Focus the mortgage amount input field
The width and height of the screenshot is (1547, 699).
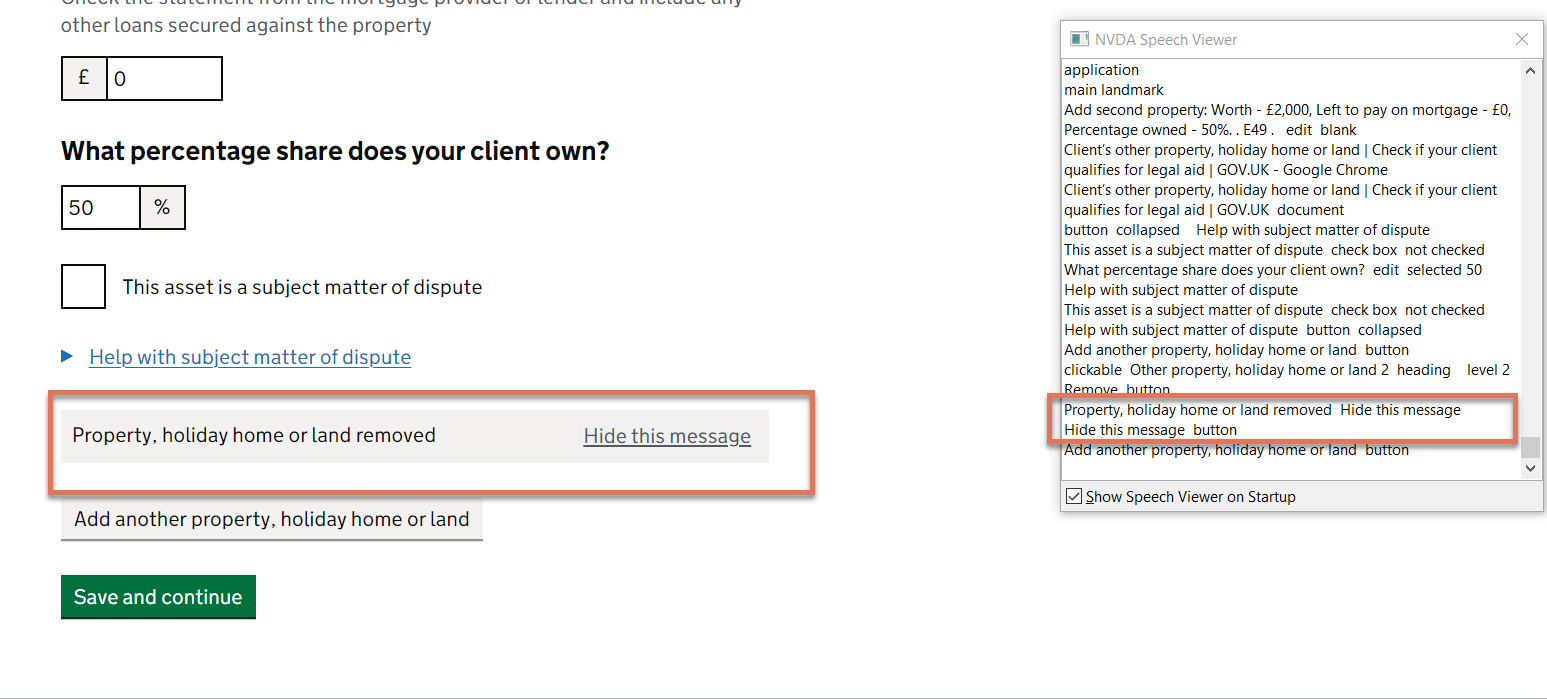click(164, 78)
